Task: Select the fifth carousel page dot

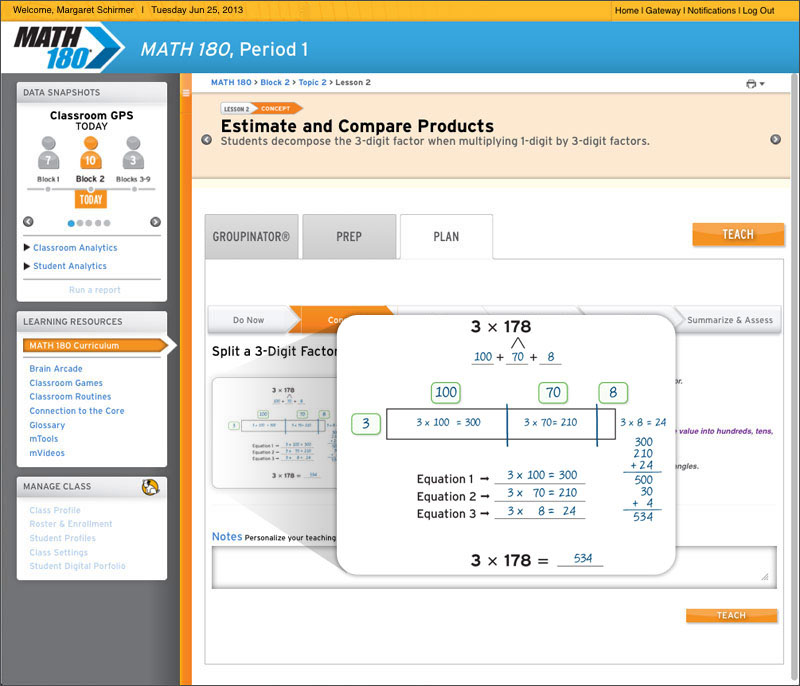Action: (107, 223)
